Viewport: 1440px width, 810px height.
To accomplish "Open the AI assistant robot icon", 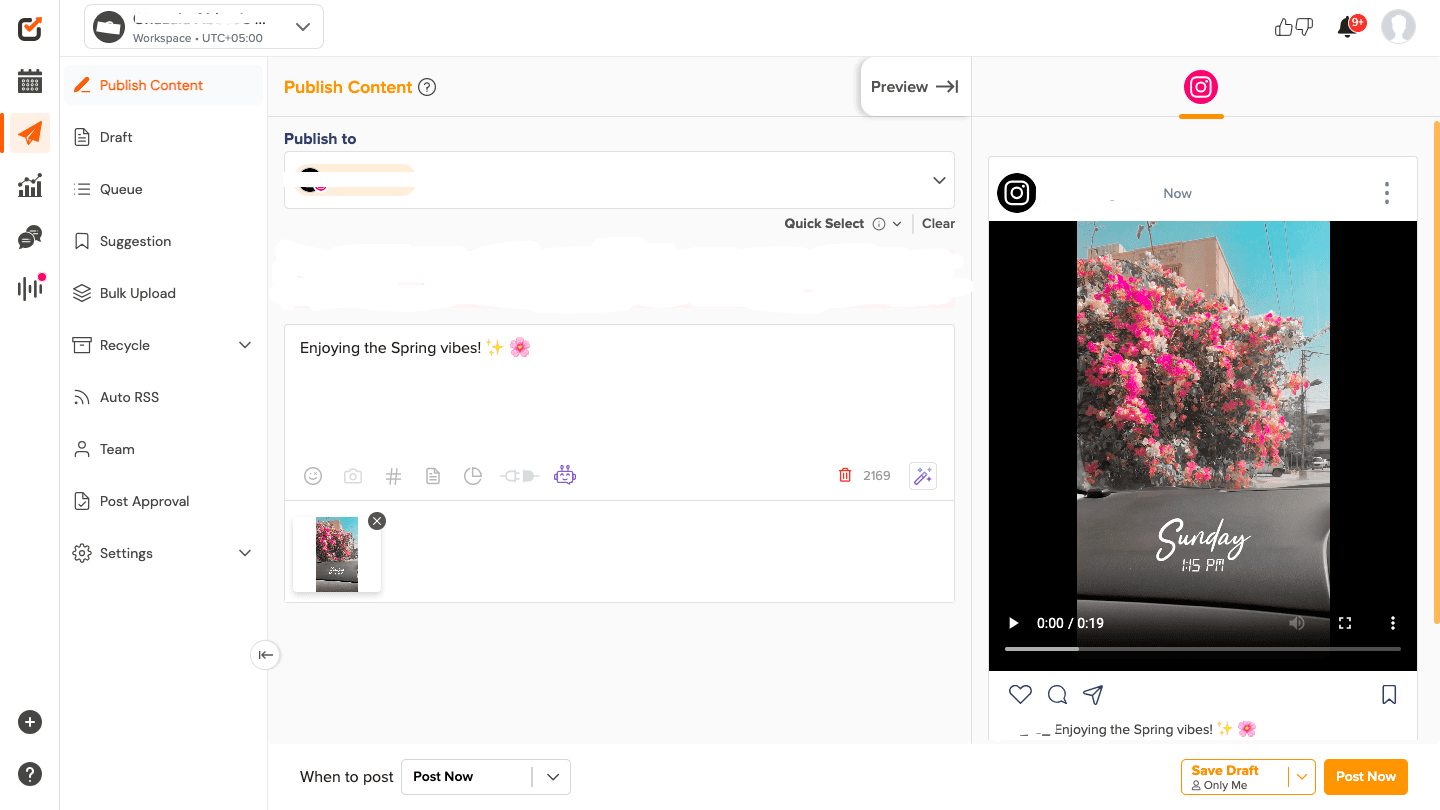I will (565, 475).
